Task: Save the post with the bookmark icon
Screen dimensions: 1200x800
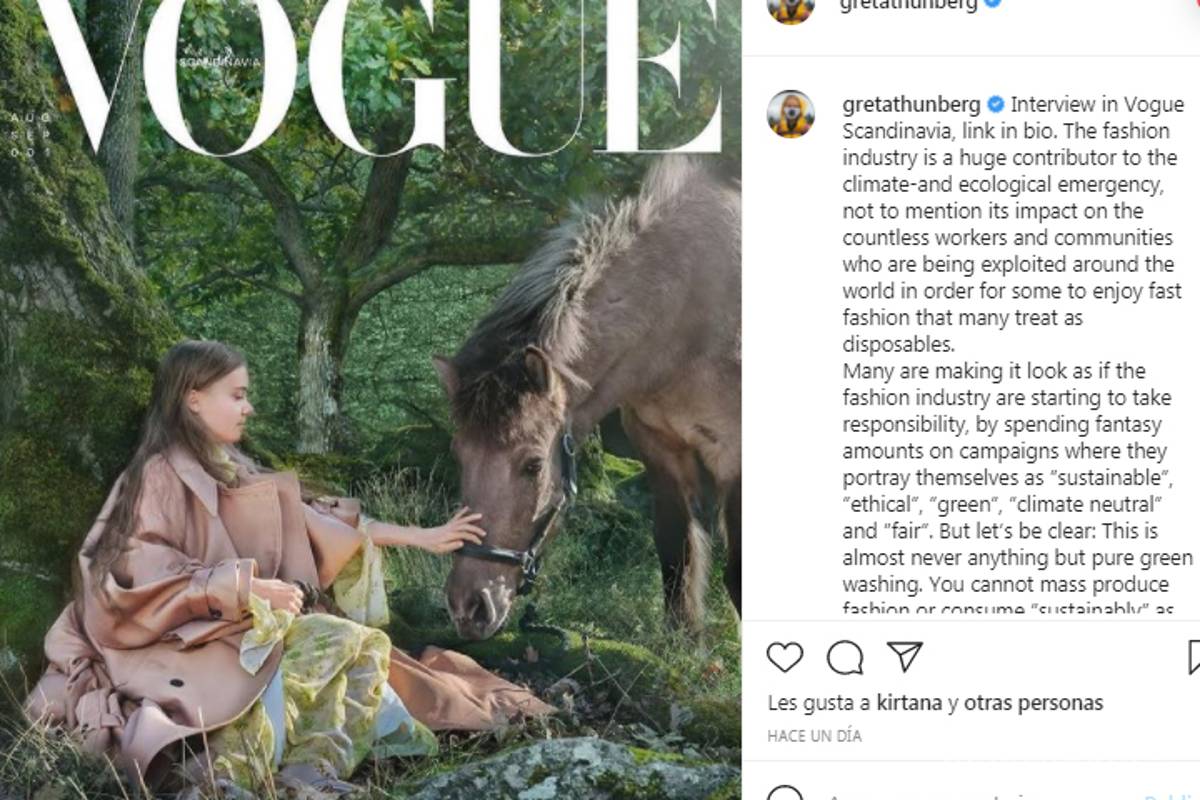Action: coord(1194,657)
